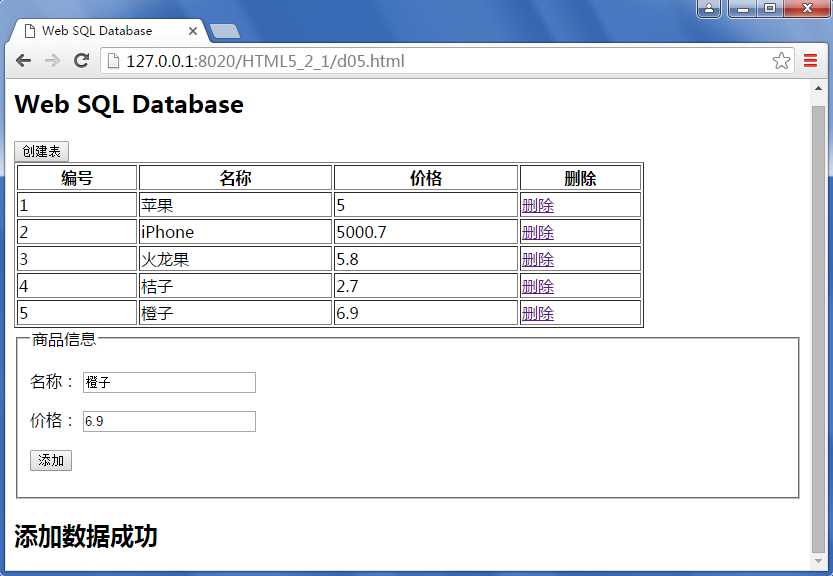The height and width of the screenshot is (576, 833).
Task: Open a new tab with the tab button
Action: coord(225,31)
